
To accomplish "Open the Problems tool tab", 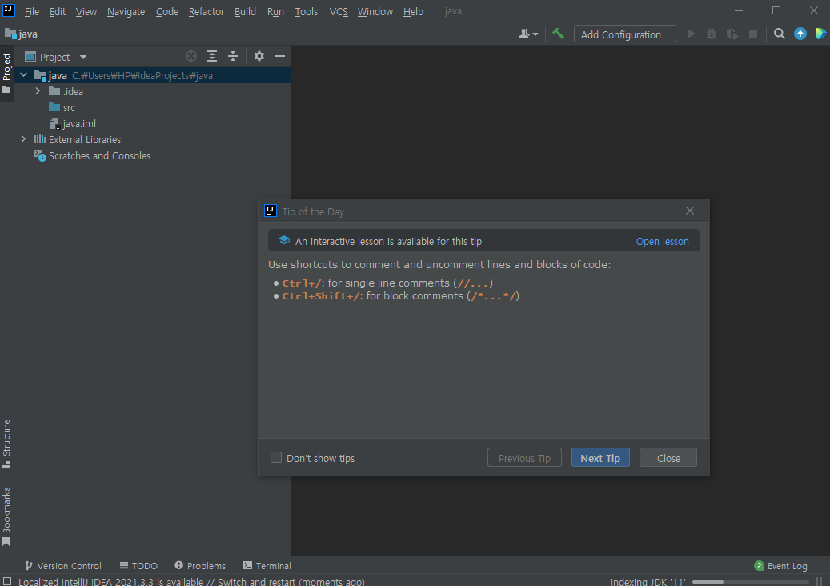I will (200, 565).
